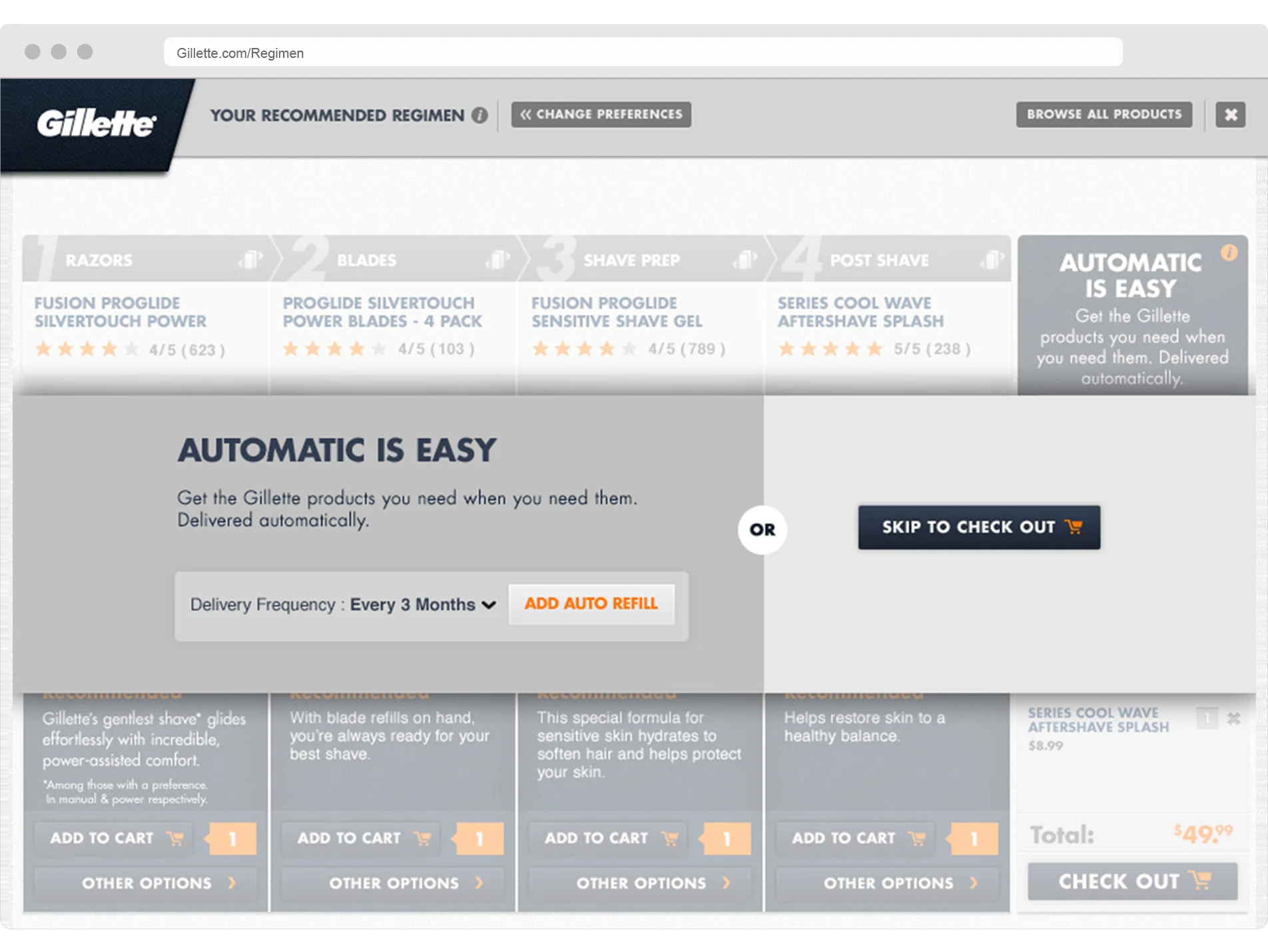Click the flip-card icon in Razors header
Viewport: 1268px width, 952px height.
[250, 259]
